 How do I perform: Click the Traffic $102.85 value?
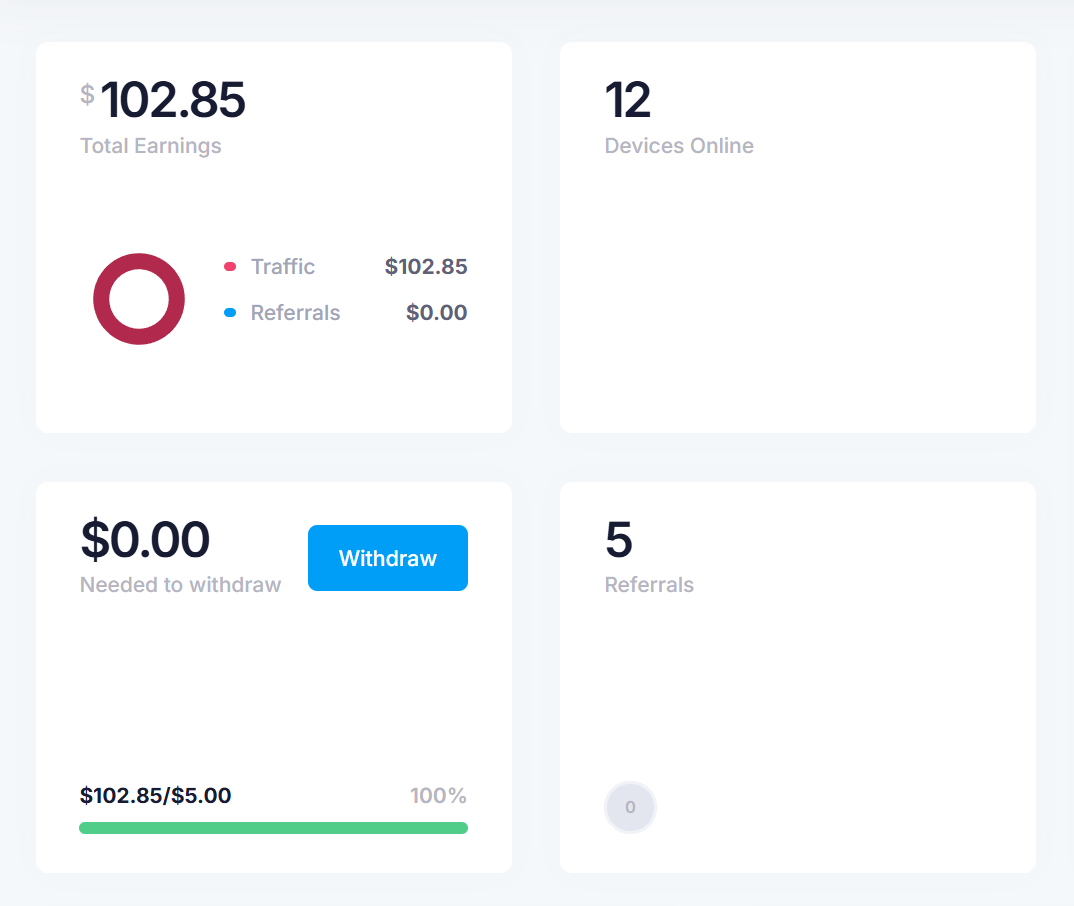pyautogui.click(x=426, y=266)
